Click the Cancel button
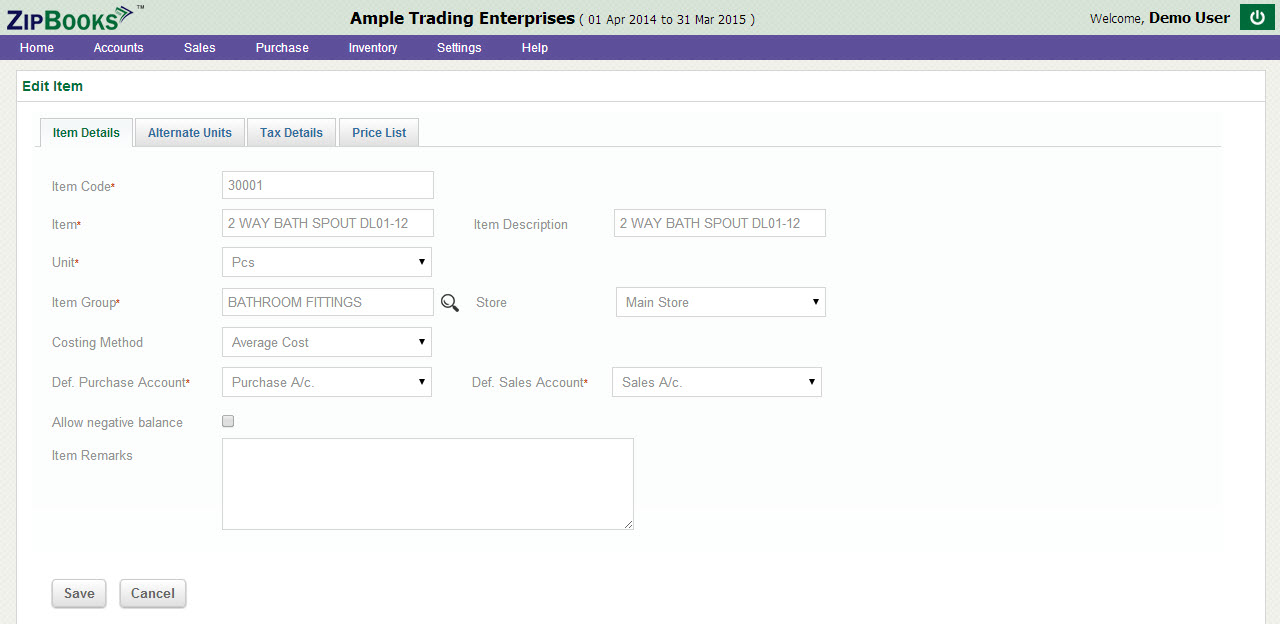The image size is (1280, 624). [153, 594]
